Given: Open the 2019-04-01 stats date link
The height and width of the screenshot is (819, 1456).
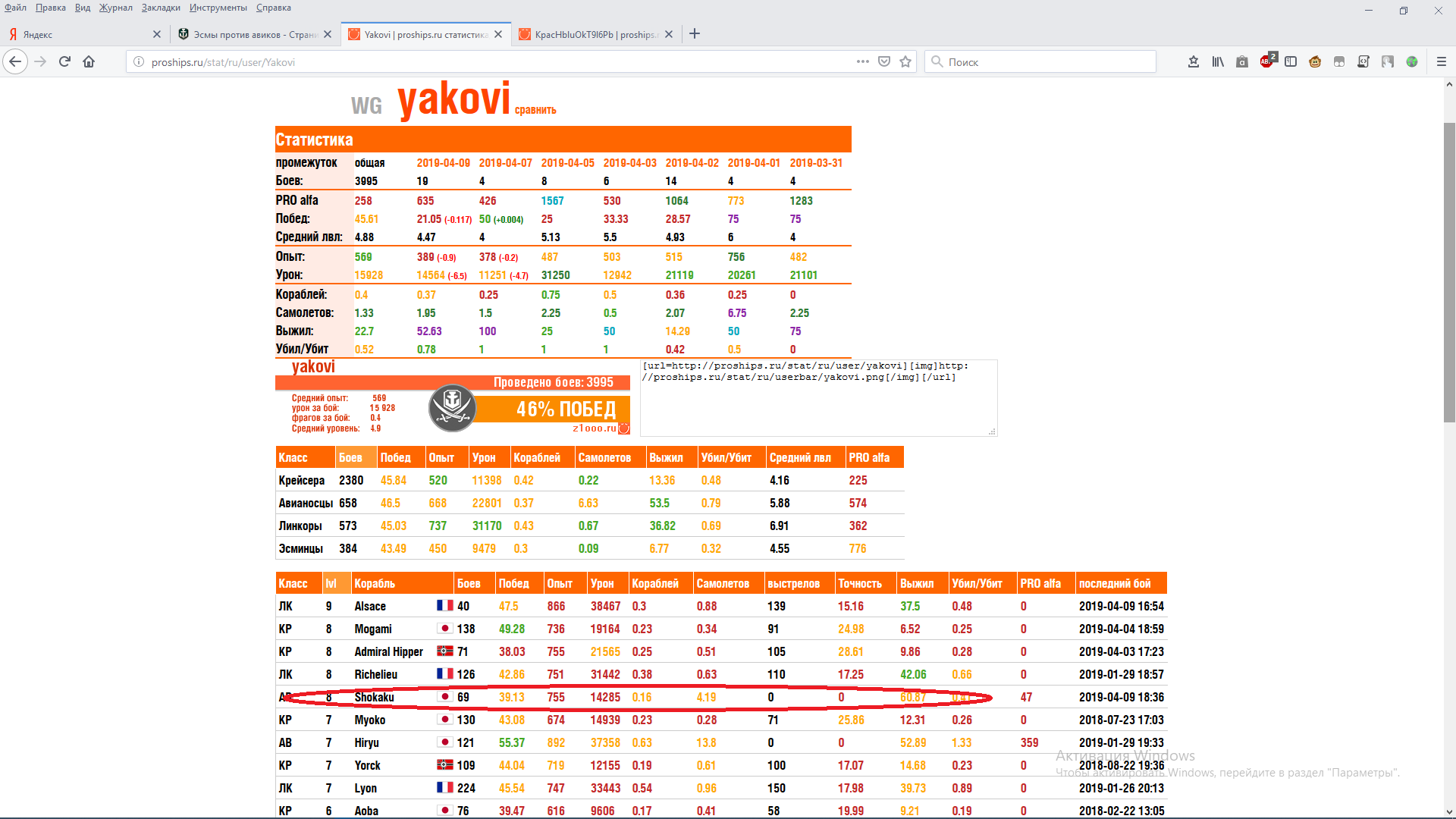Looking at the screenshot, I should tap(754, 163).
